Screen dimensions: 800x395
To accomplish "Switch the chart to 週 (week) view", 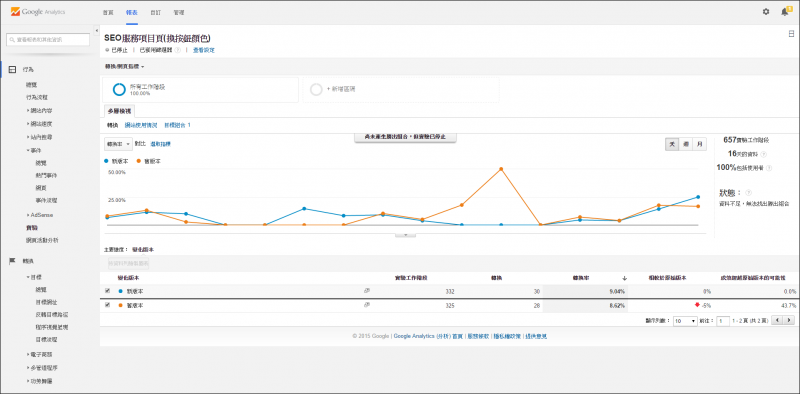I will click(x=686, y=144).
